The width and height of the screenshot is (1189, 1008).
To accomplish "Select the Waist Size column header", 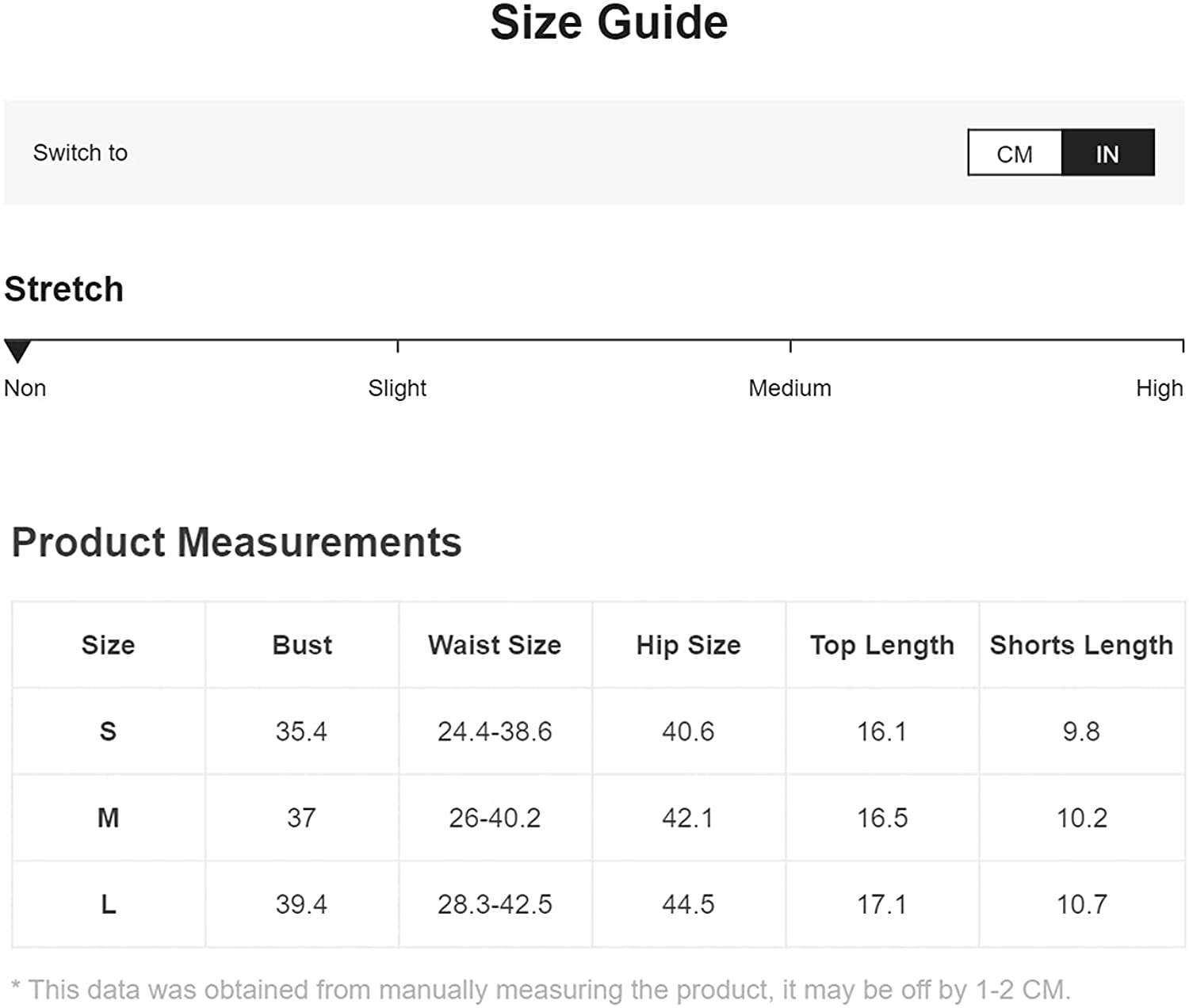I will coord(495,645).
